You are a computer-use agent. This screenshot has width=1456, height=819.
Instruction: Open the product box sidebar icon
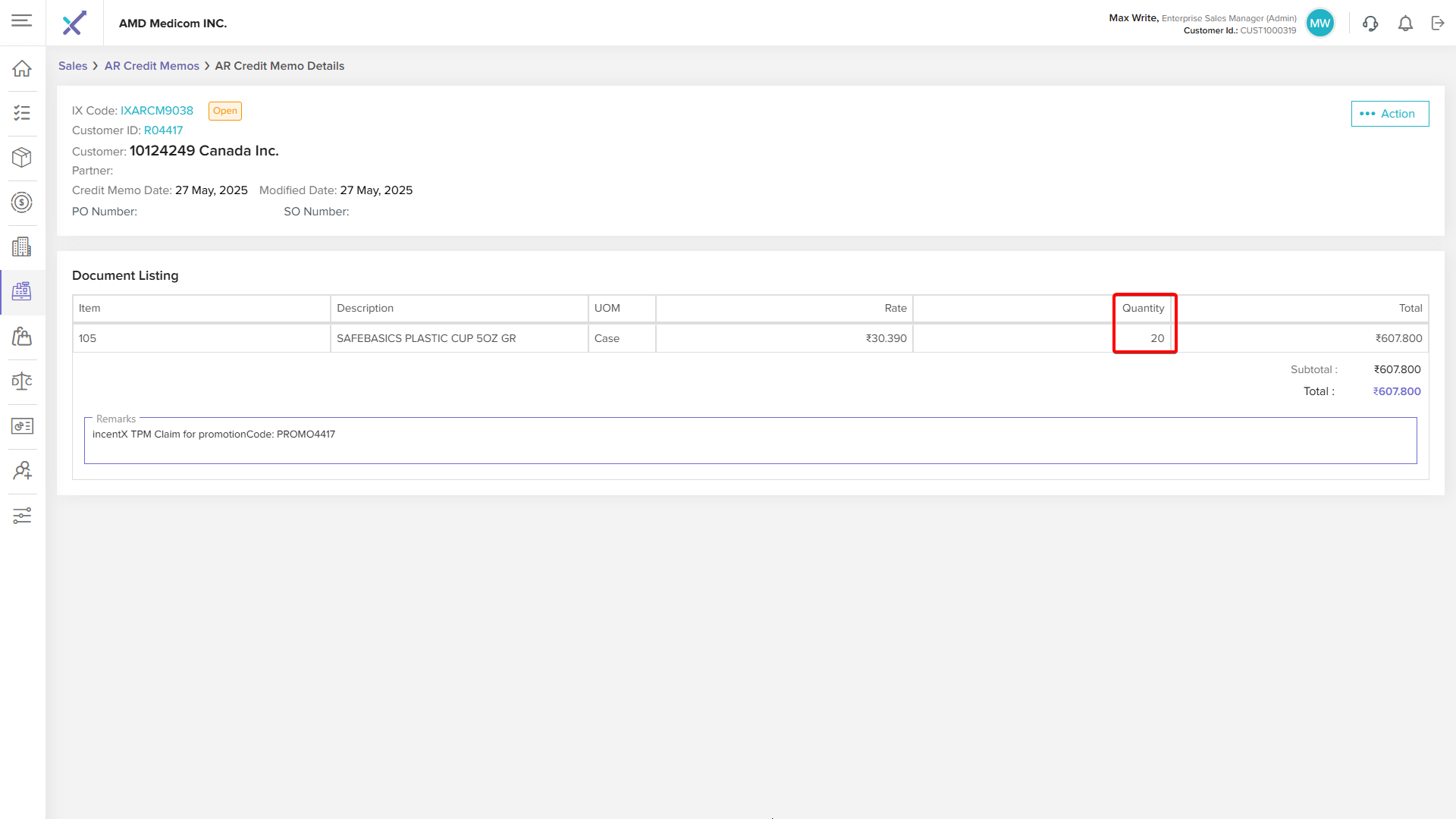pos(22,158)
